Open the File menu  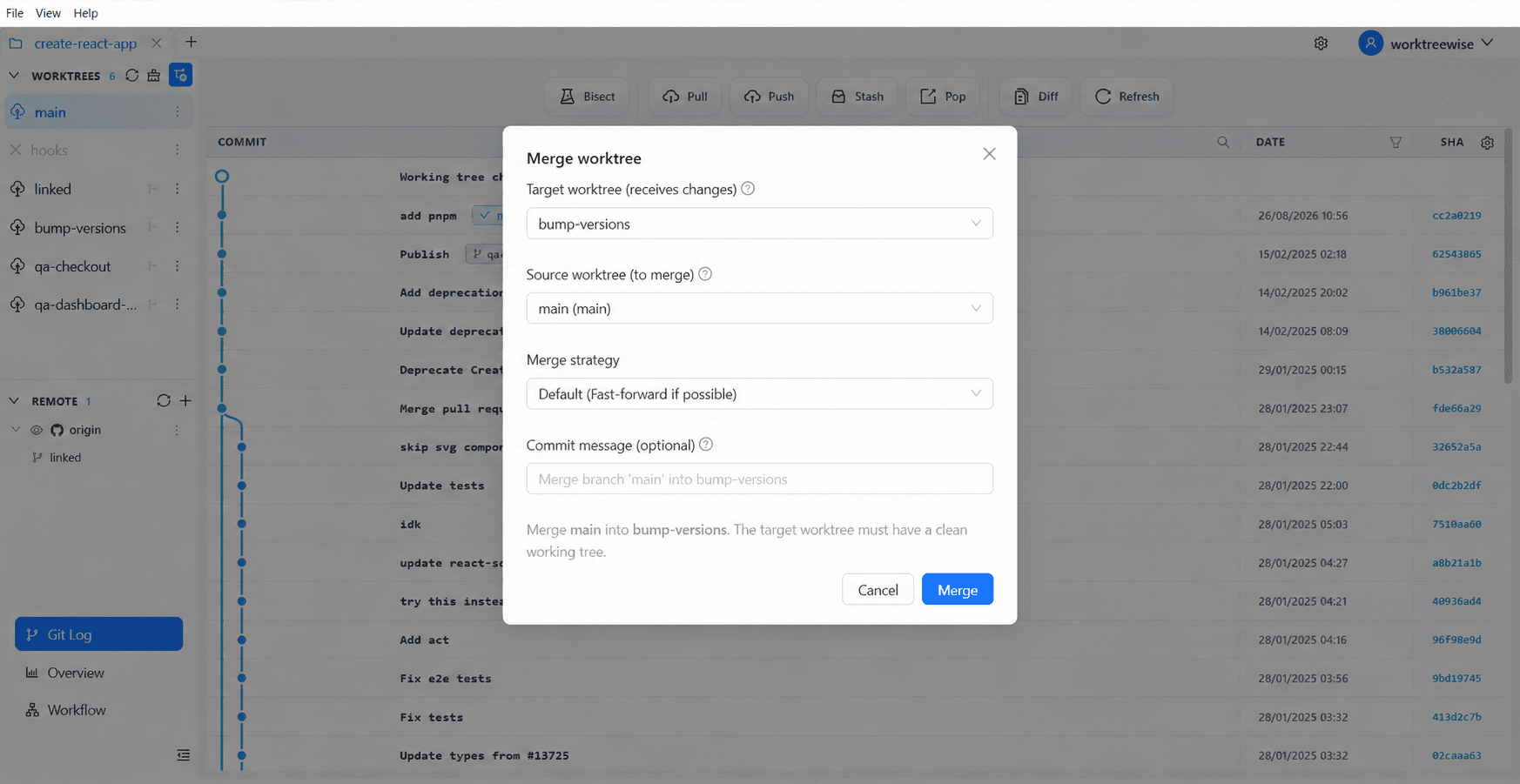15,13
